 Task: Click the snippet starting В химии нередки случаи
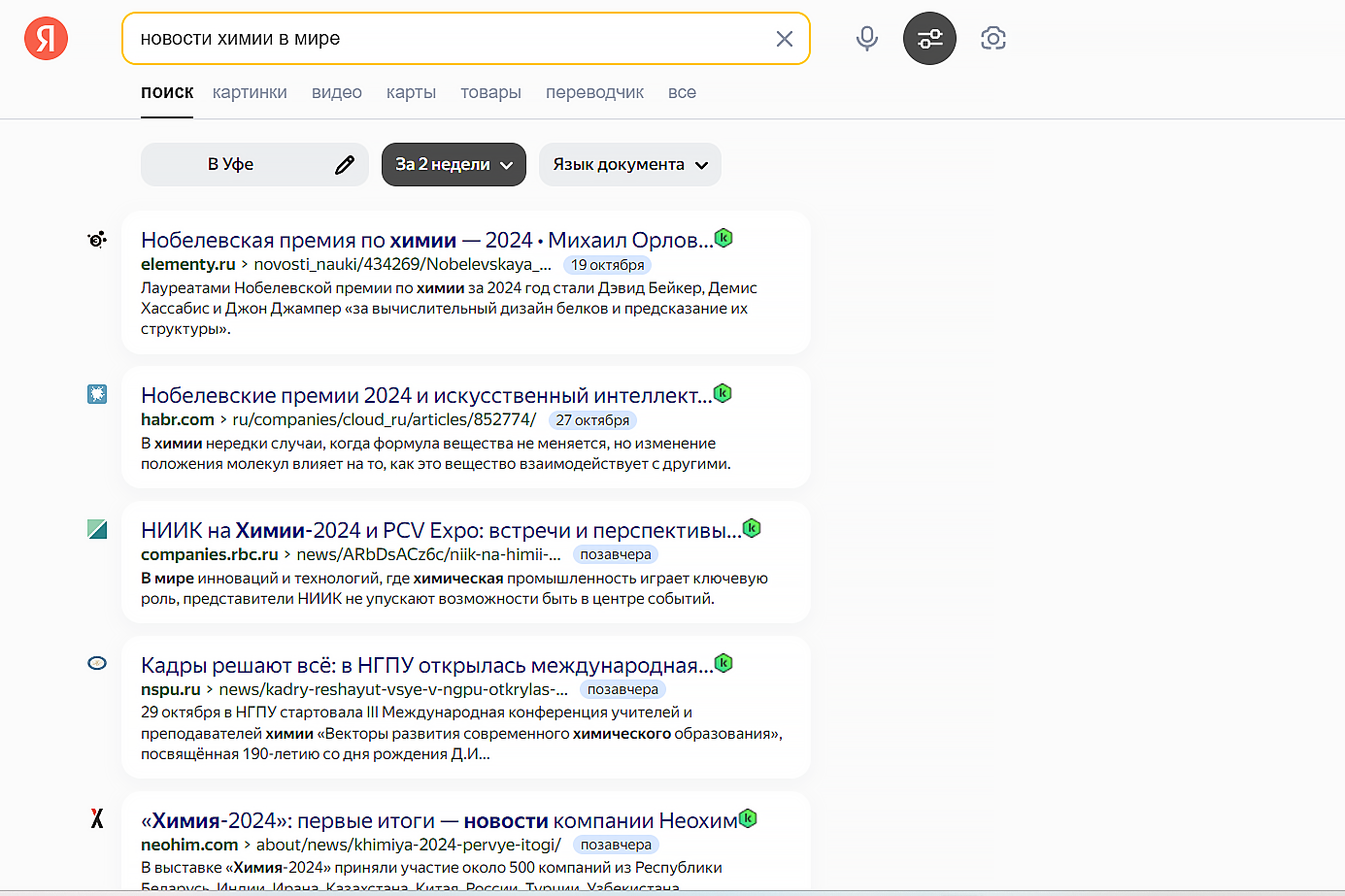click(x=436, y=453)
